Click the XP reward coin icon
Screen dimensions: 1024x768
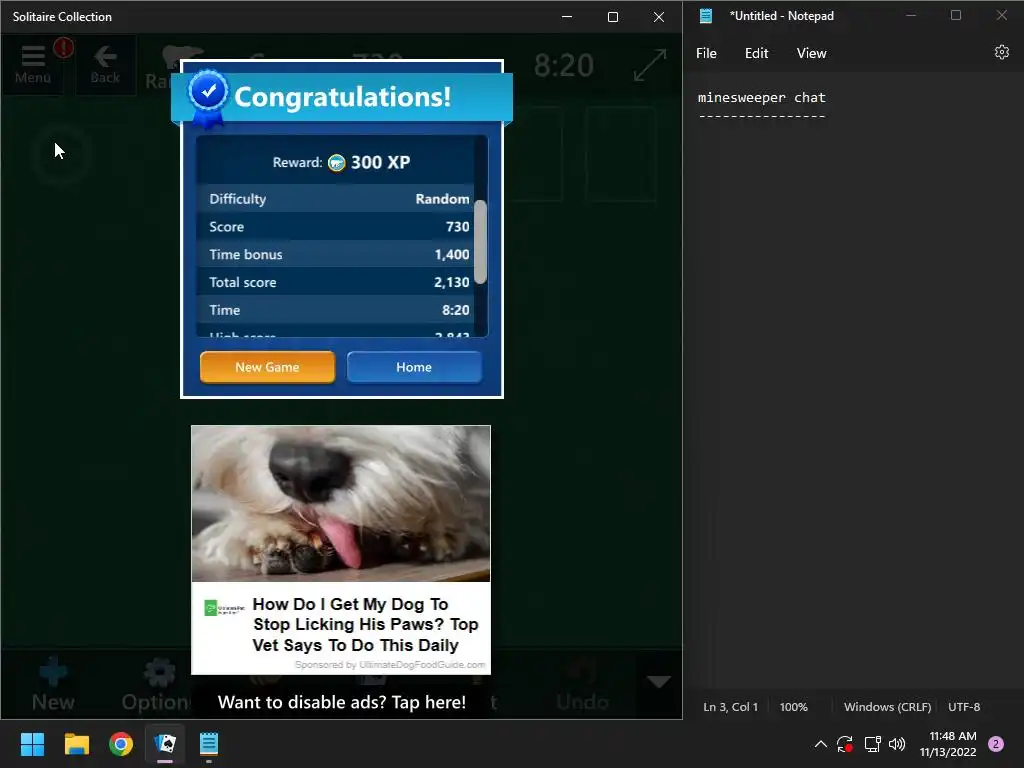pyautogui.click(x=336, y=163)
